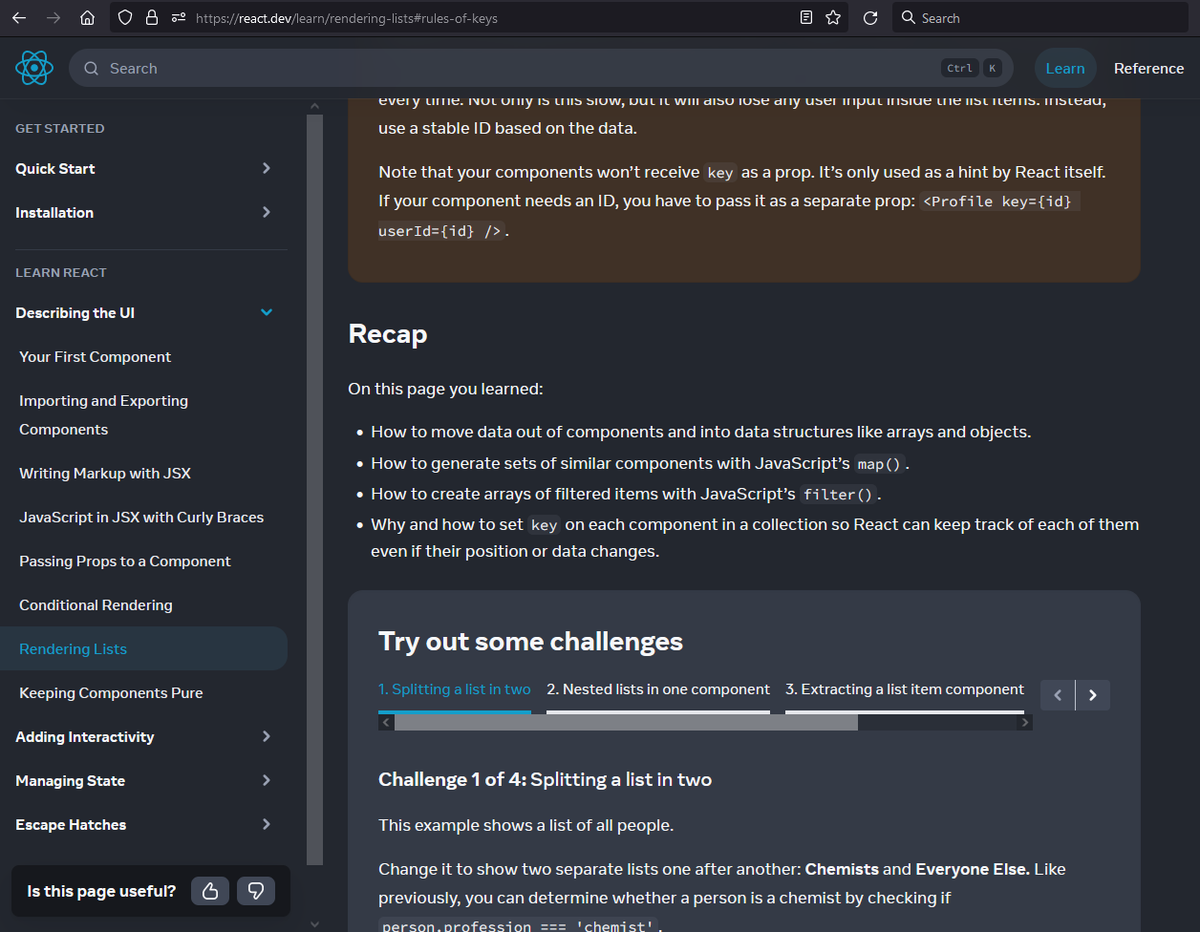1200x932 pixels.
Task: Open tracking protection shield icon
Action: point(125,18)
